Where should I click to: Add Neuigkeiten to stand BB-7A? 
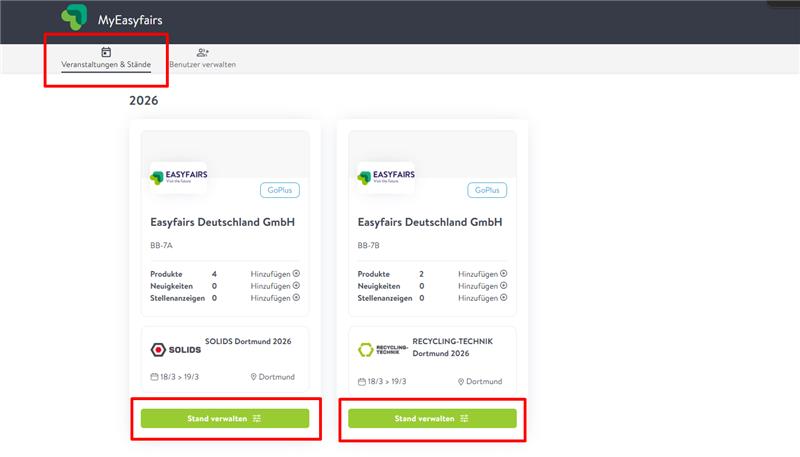[x=275, y=285]
